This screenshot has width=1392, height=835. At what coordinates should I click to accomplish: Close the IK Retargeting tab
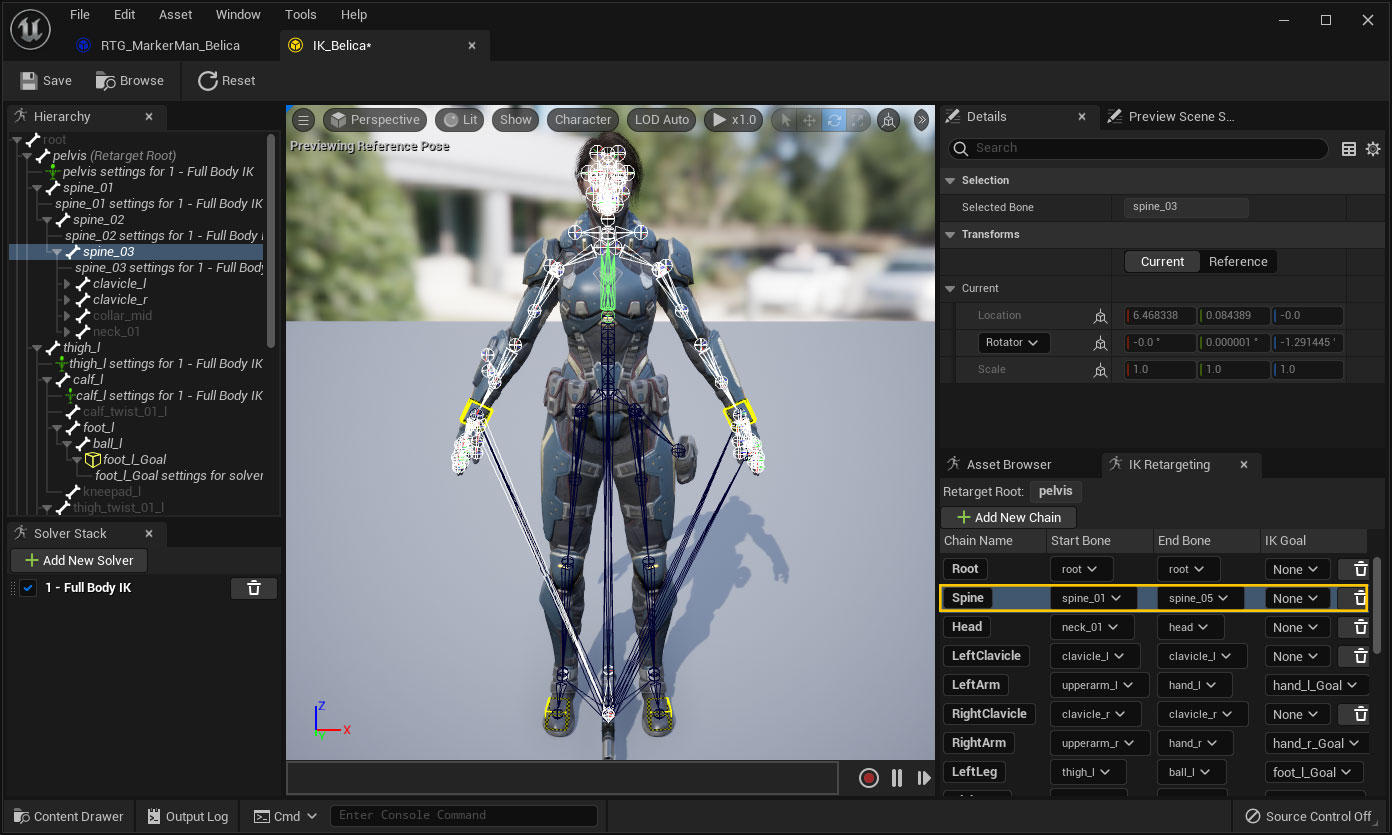click(x=1244, y=464)
